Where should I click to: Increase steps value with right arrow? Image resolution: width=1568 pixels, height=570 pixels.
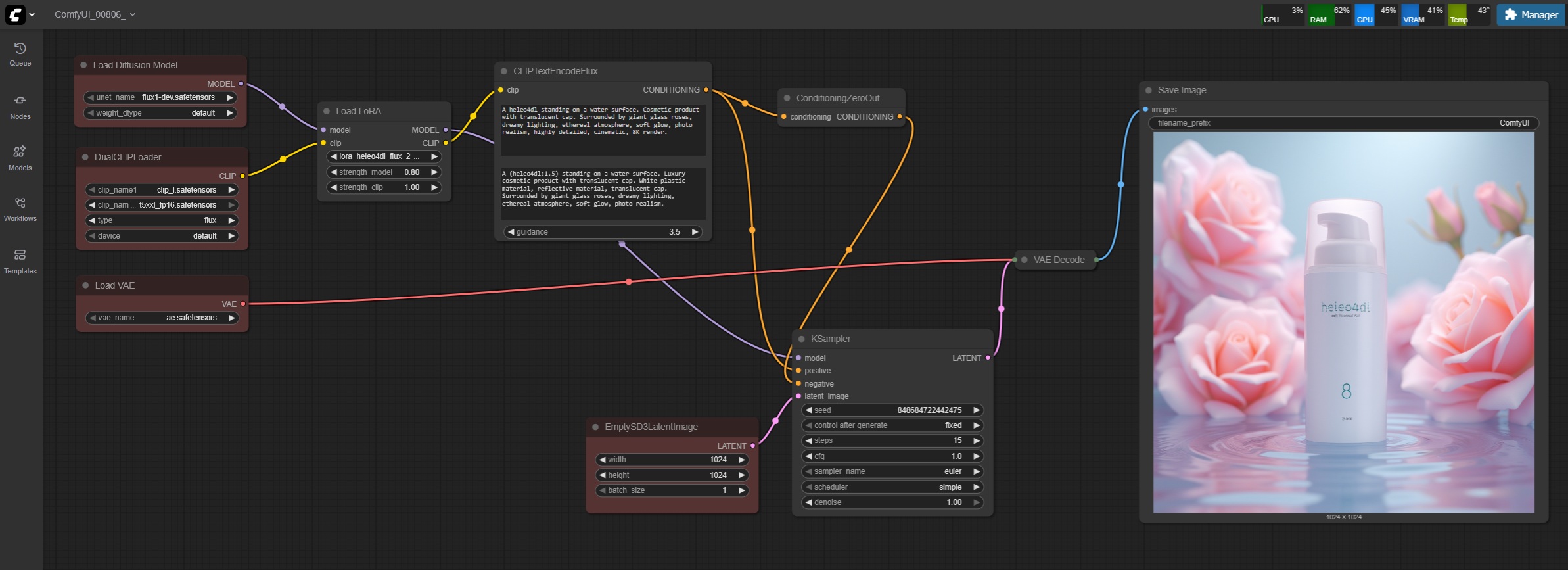pyautogui.click(x=977, y=440)
